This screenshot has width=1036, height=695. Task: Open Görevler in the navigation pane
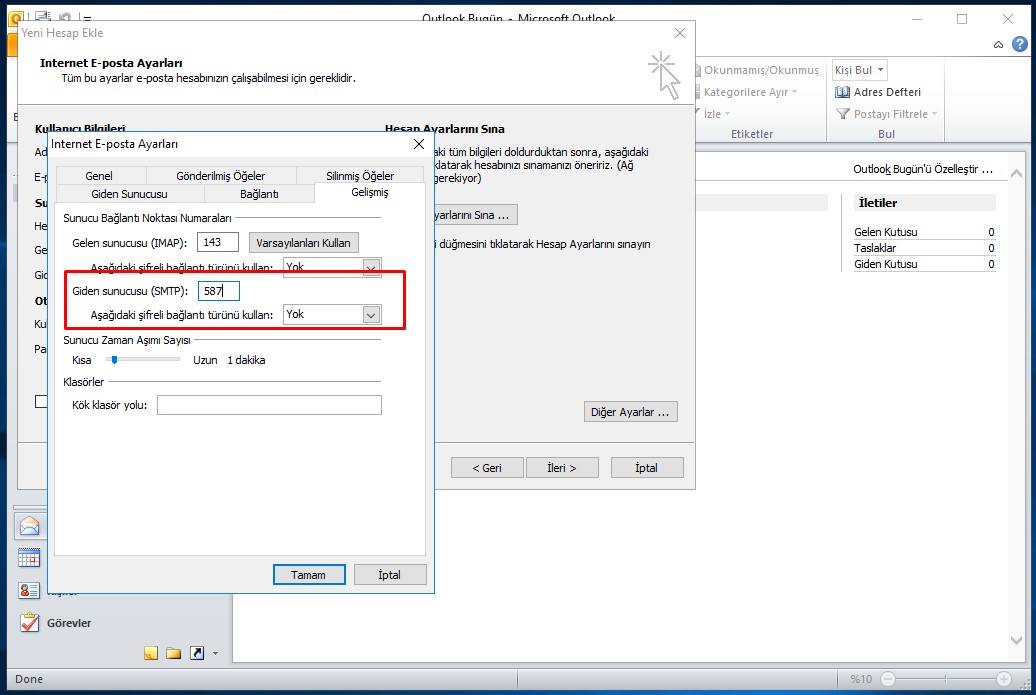(69, 623)
